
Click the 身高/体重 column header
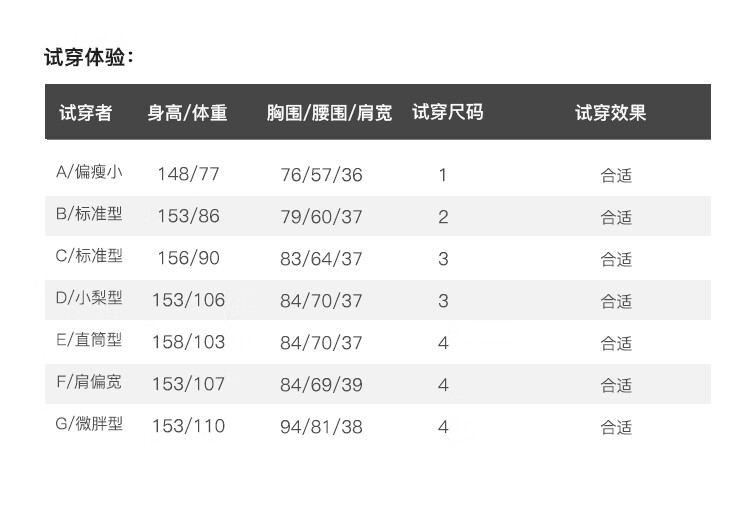[188, 112]
